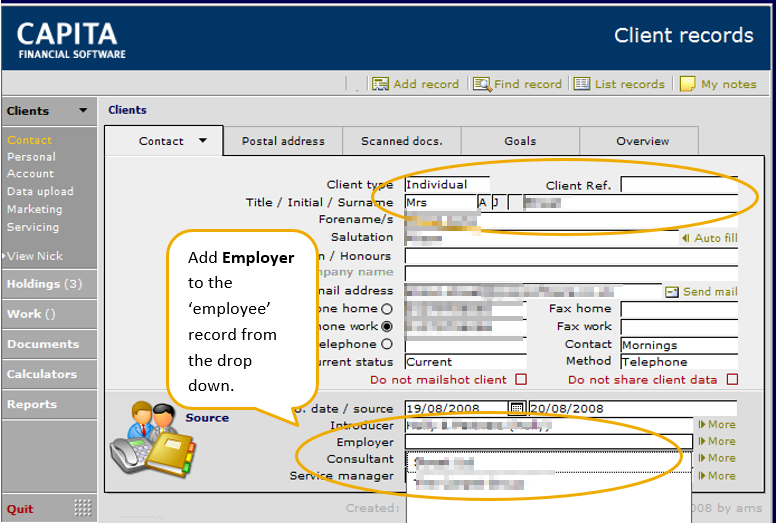Click the Add record icon
The image size is (781, 523).
381,84
